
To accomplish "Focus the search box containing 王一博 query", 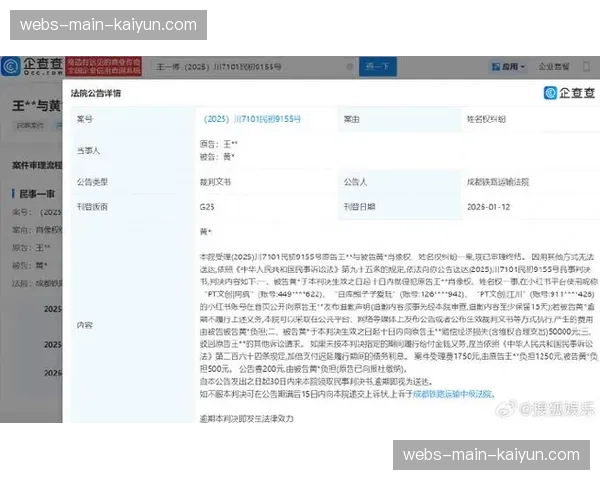I will [x=253, y=67].
